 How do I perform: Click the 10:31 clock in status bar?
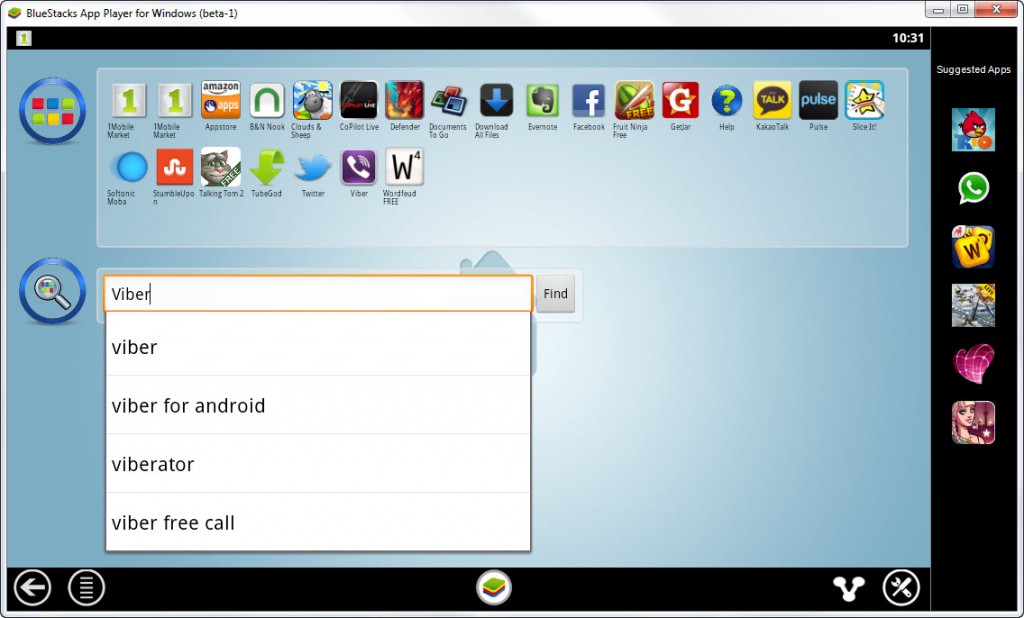tap(908, 38)
